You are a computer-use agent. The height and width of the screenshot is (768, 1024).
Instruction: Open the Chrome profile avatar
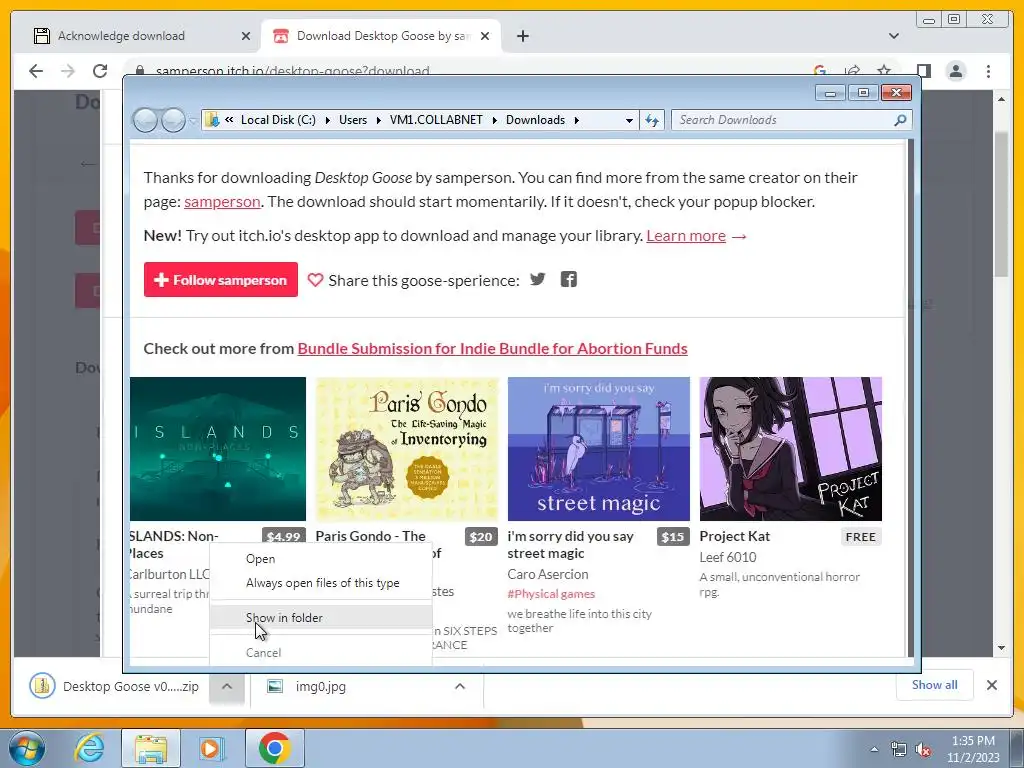pos(956,71)
